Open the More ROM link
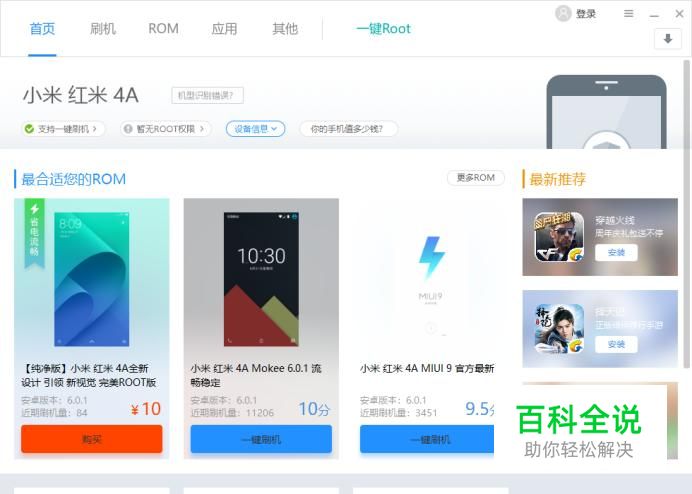 pyautogui.click(x=476, y=178)
